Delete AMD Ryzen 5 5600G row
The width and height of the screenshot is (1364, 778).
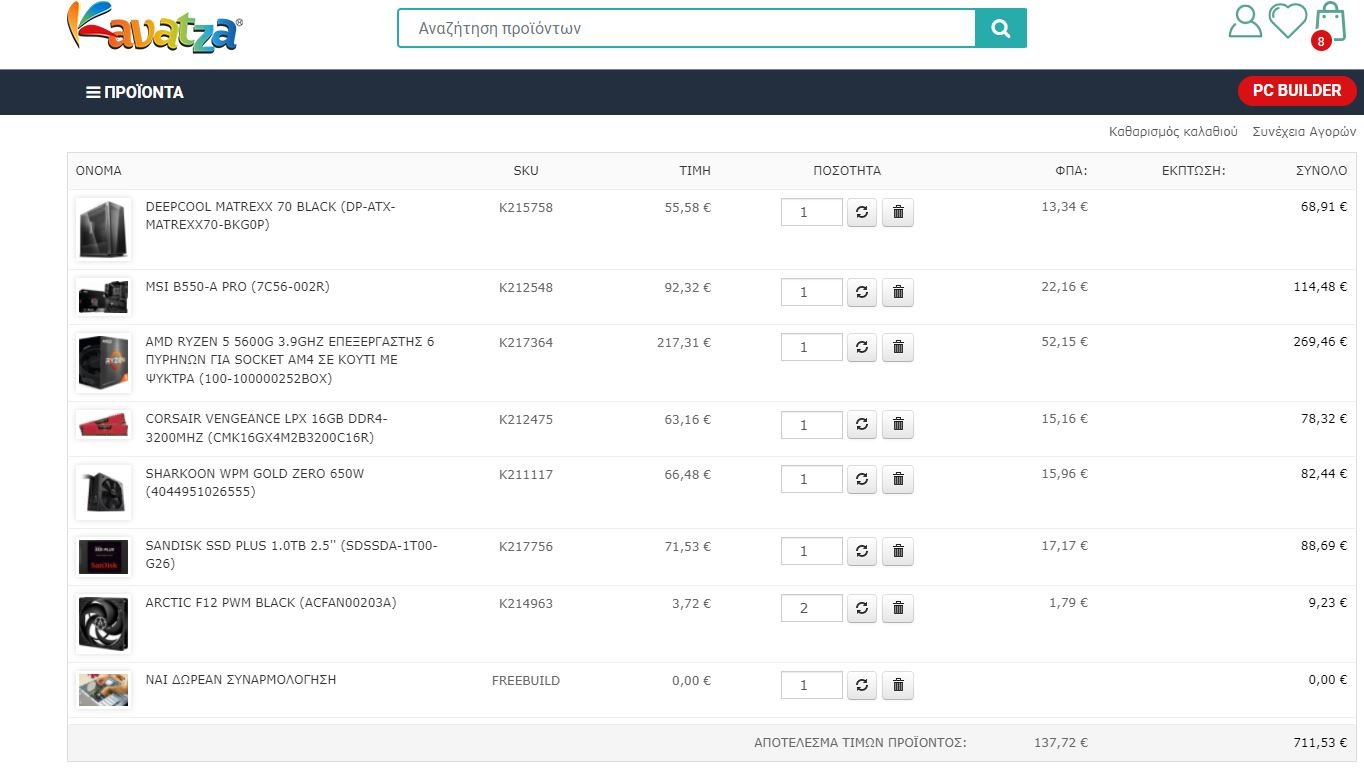point(898,347)
